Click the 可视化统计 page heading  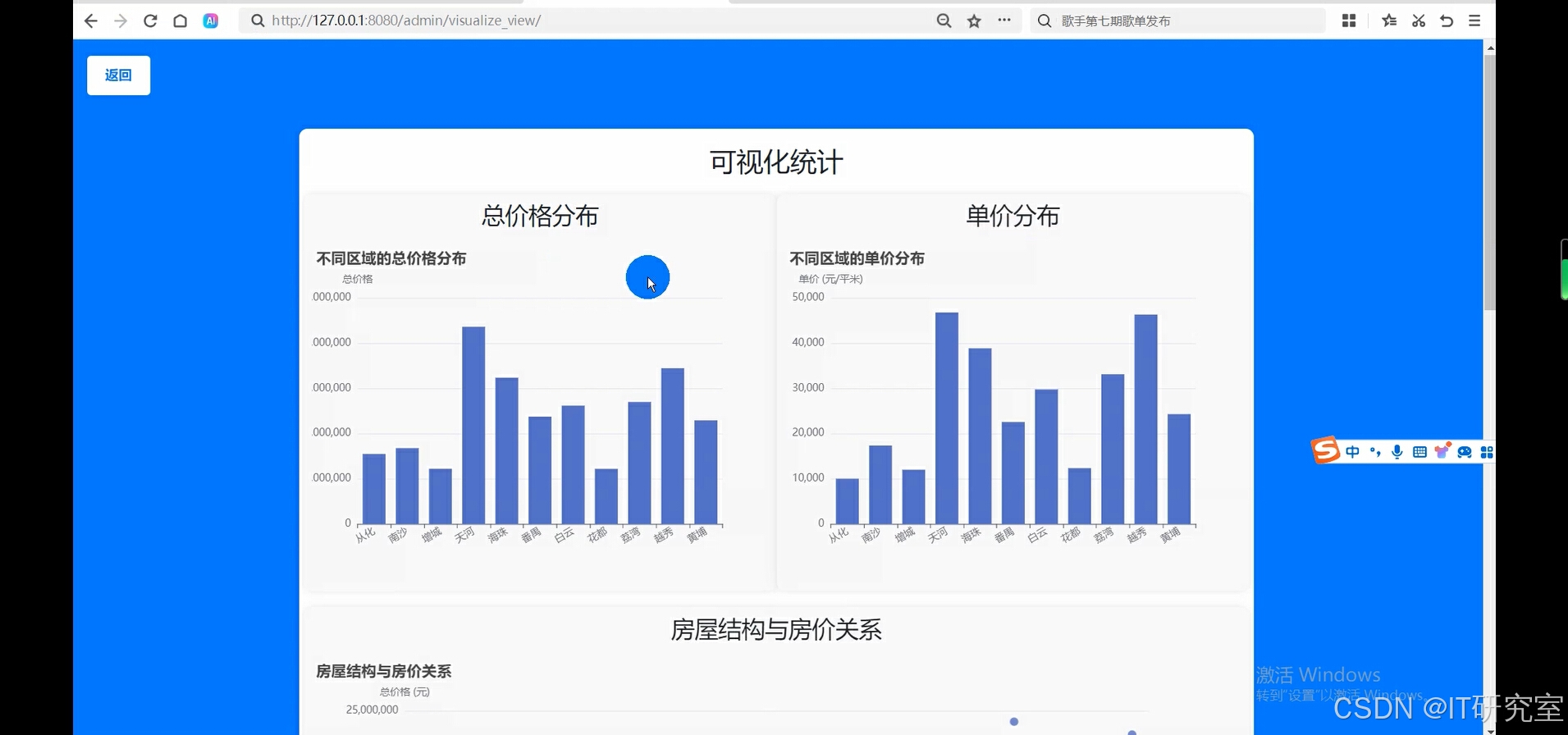776,162
